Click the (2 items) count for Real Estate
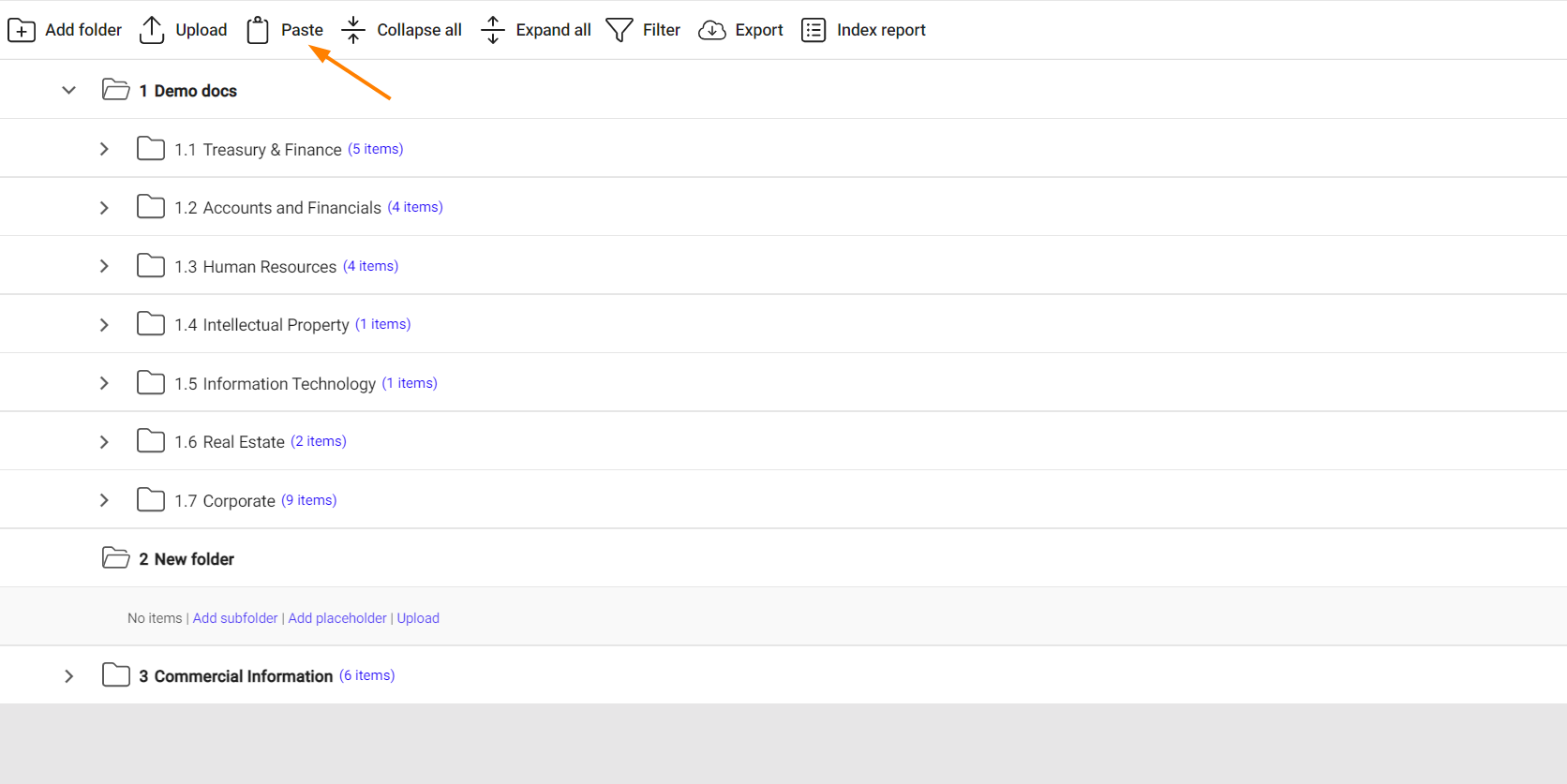Screen dimensions: 1567x784 click(x=319, y=441)
